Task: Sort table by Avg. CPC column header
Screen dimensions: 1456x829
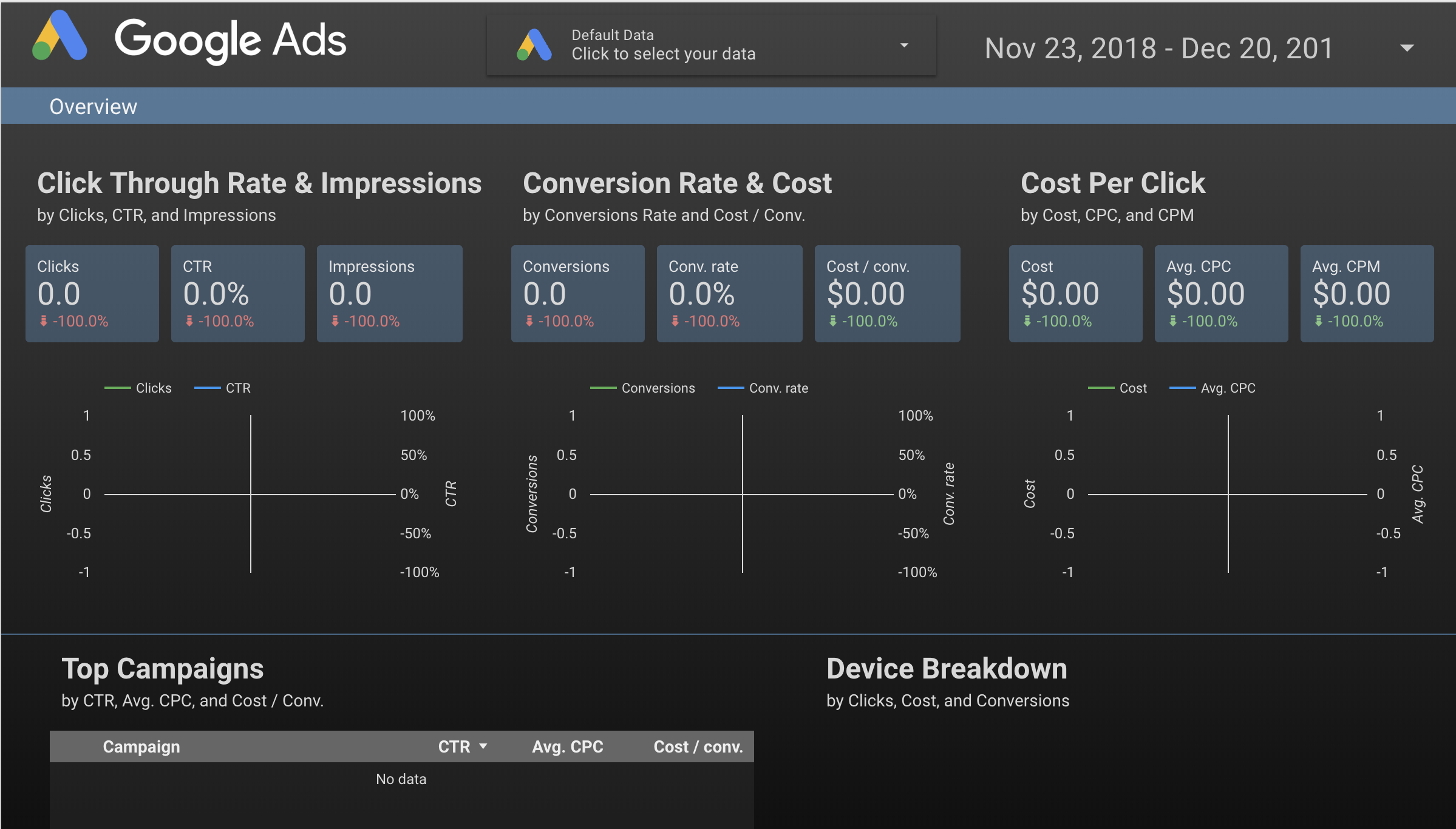Action: (x=568, y=746)
